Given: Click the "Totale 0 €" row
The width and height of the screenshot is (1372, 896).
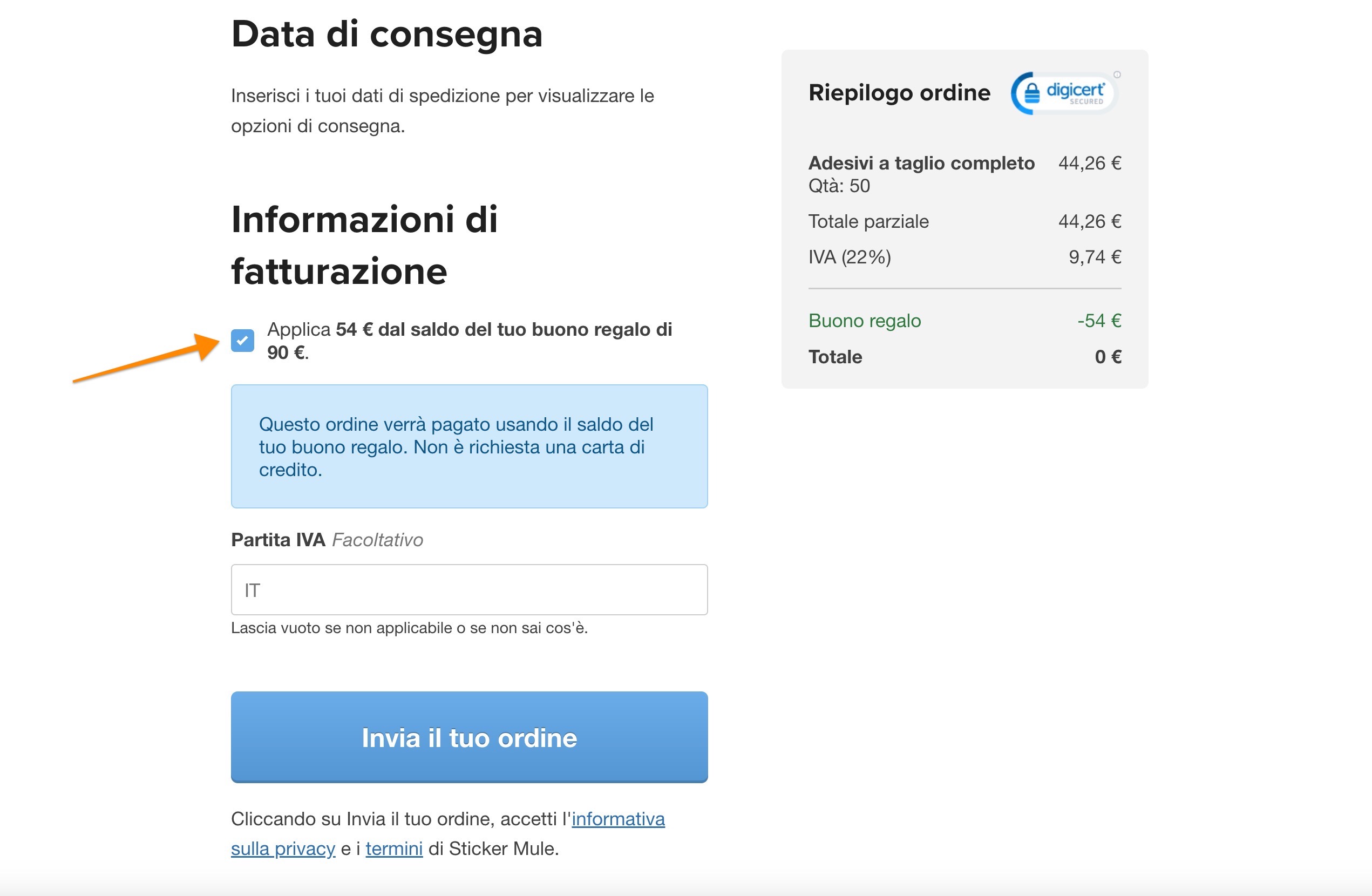Looking at the screenshot, I should 964,356.
